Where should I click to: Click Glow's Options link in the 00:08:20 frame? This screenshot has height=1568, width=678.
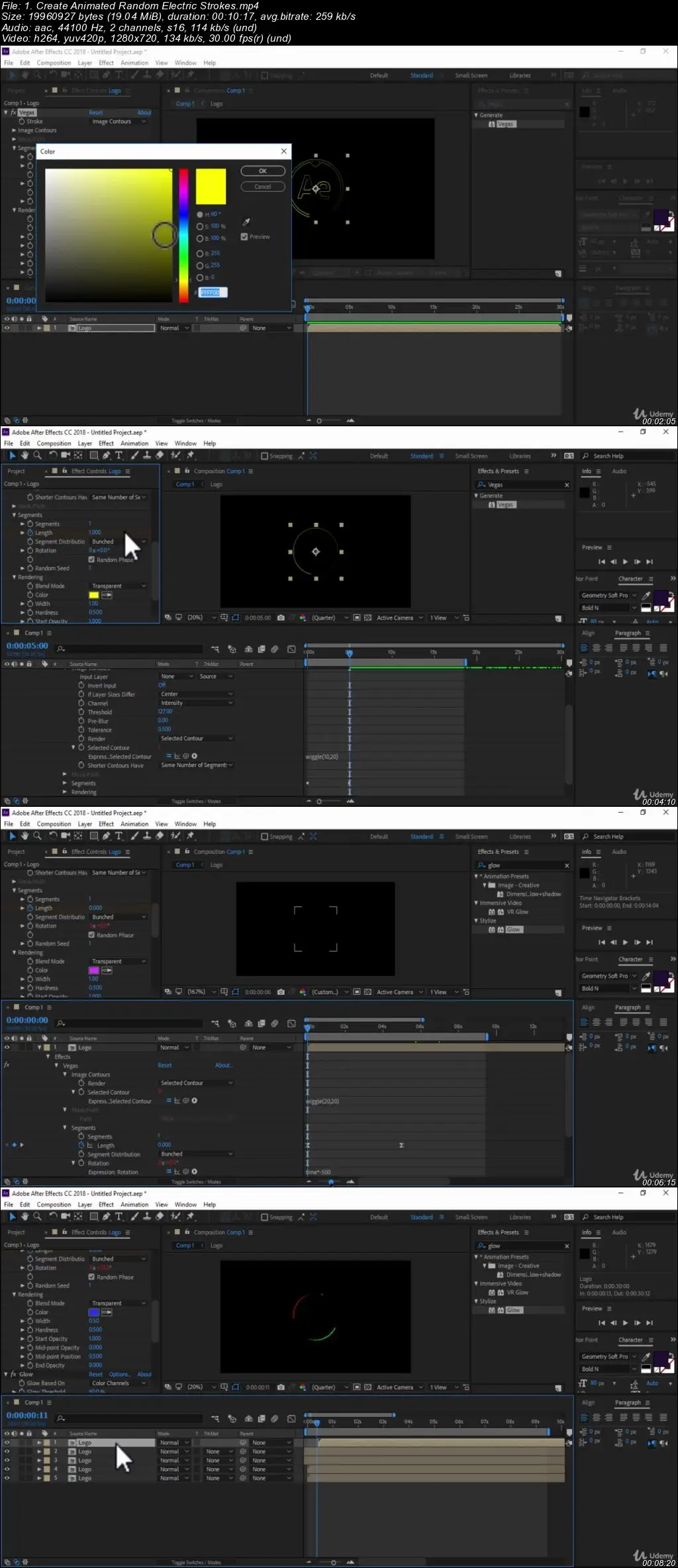(x=120, y=1374)
